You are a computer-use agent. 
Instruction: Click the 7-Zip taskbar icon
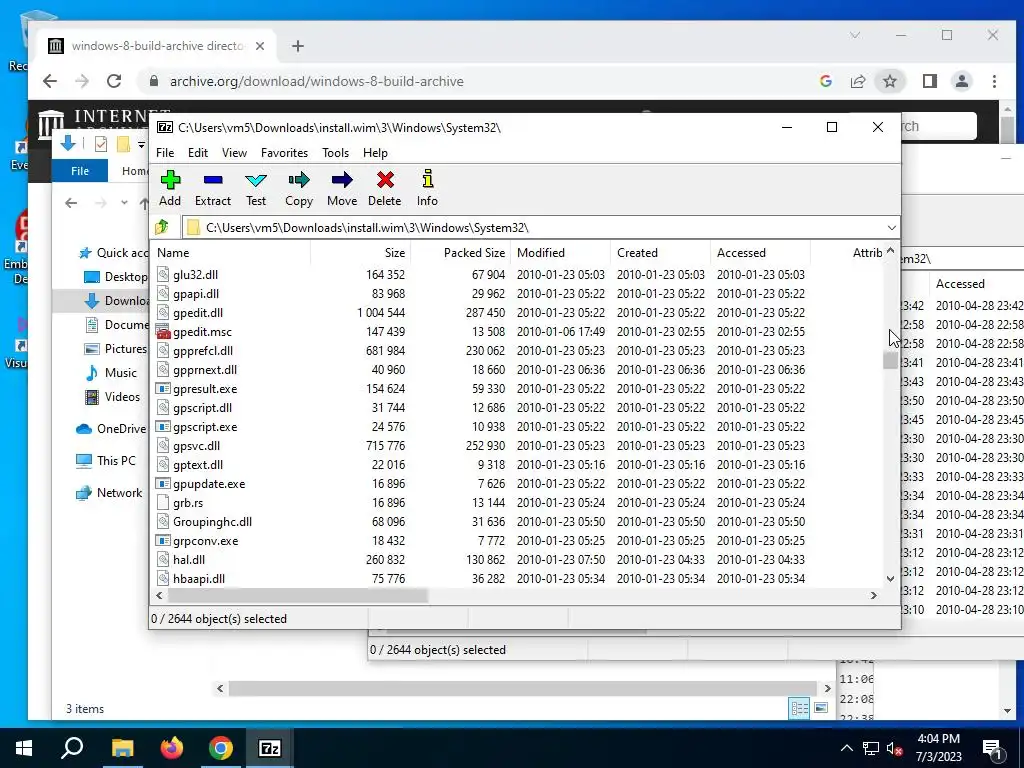270,748
